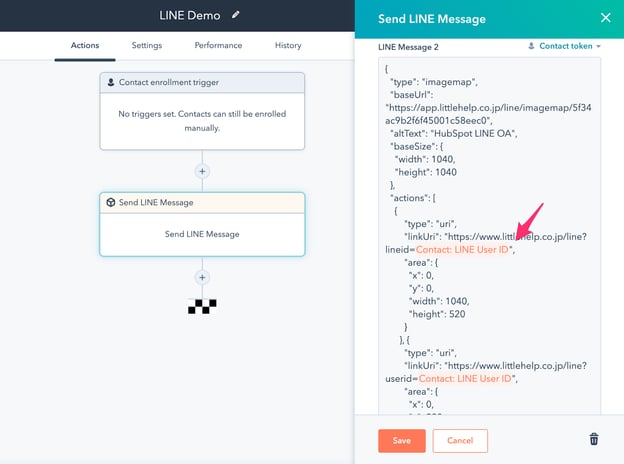
Task: Click the trash icon to delete action
Action: [593, 439]
